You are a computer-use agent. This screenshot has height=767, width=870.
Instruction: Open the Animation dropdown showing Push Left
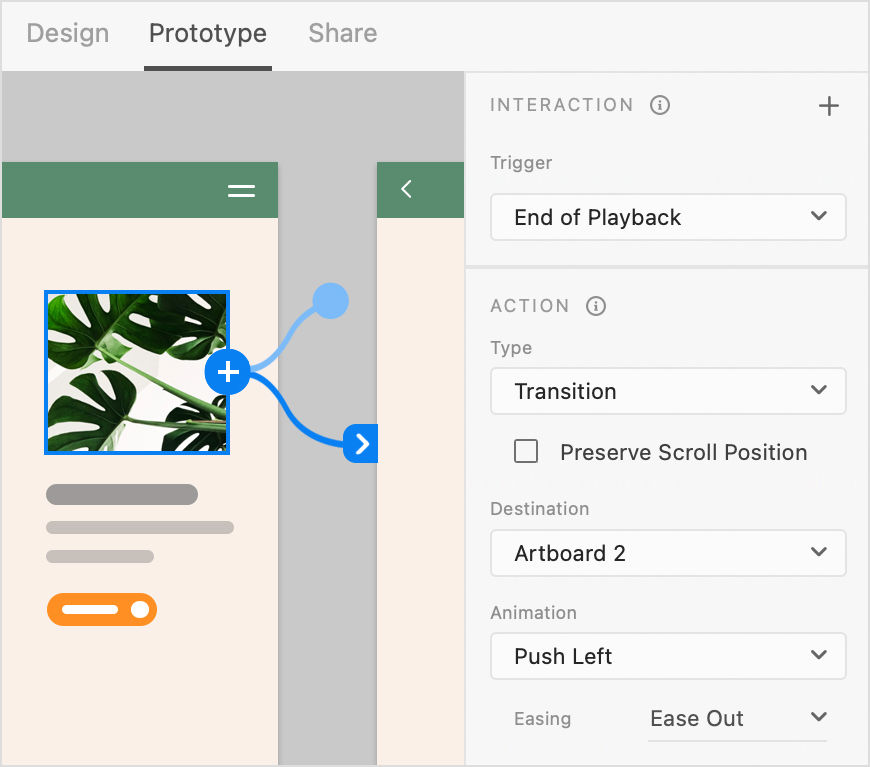[668, 656]
